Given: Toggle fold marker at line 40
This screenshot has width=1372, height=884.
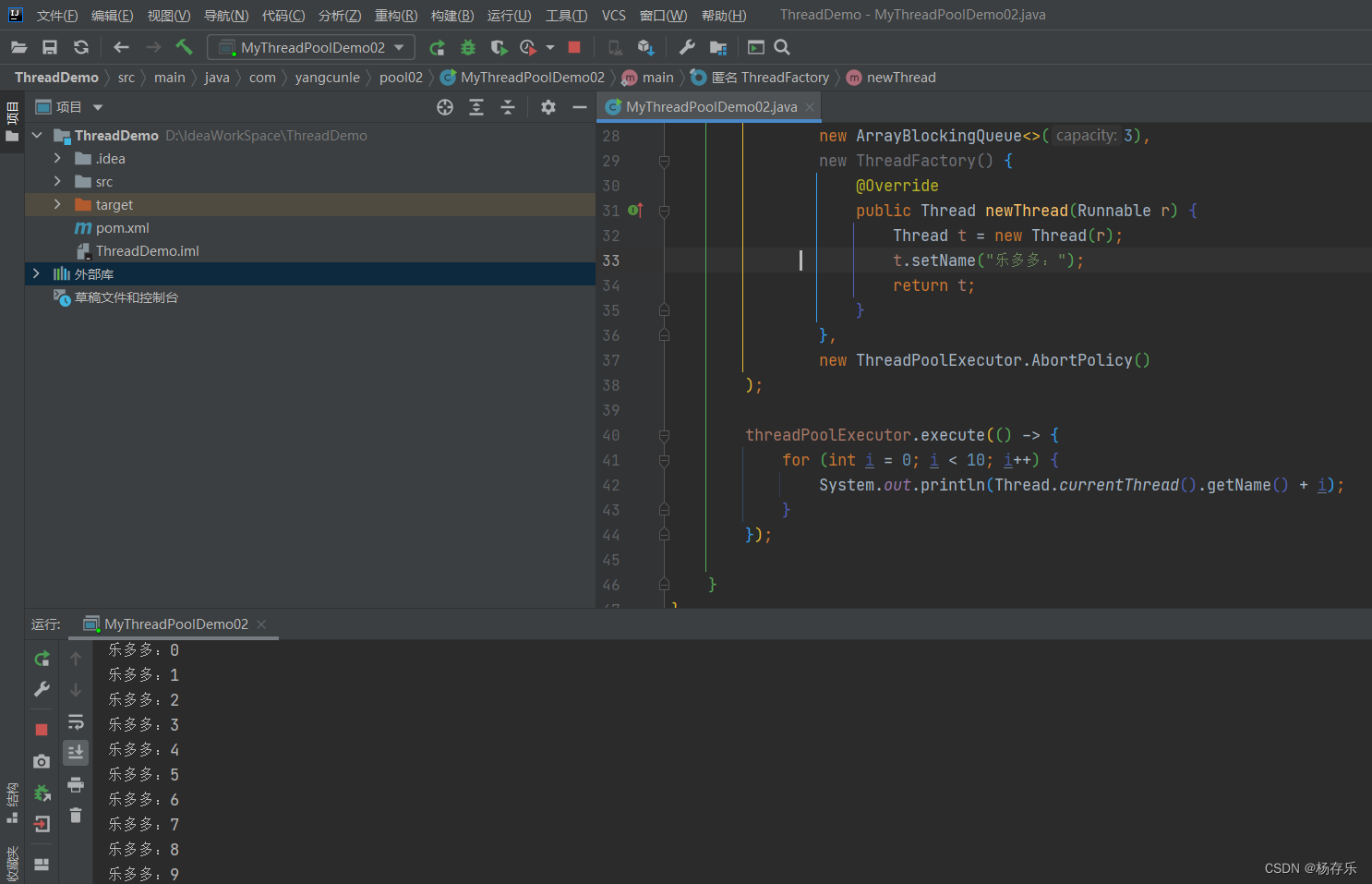Looking at the screenshot, I should click(664, 435).
